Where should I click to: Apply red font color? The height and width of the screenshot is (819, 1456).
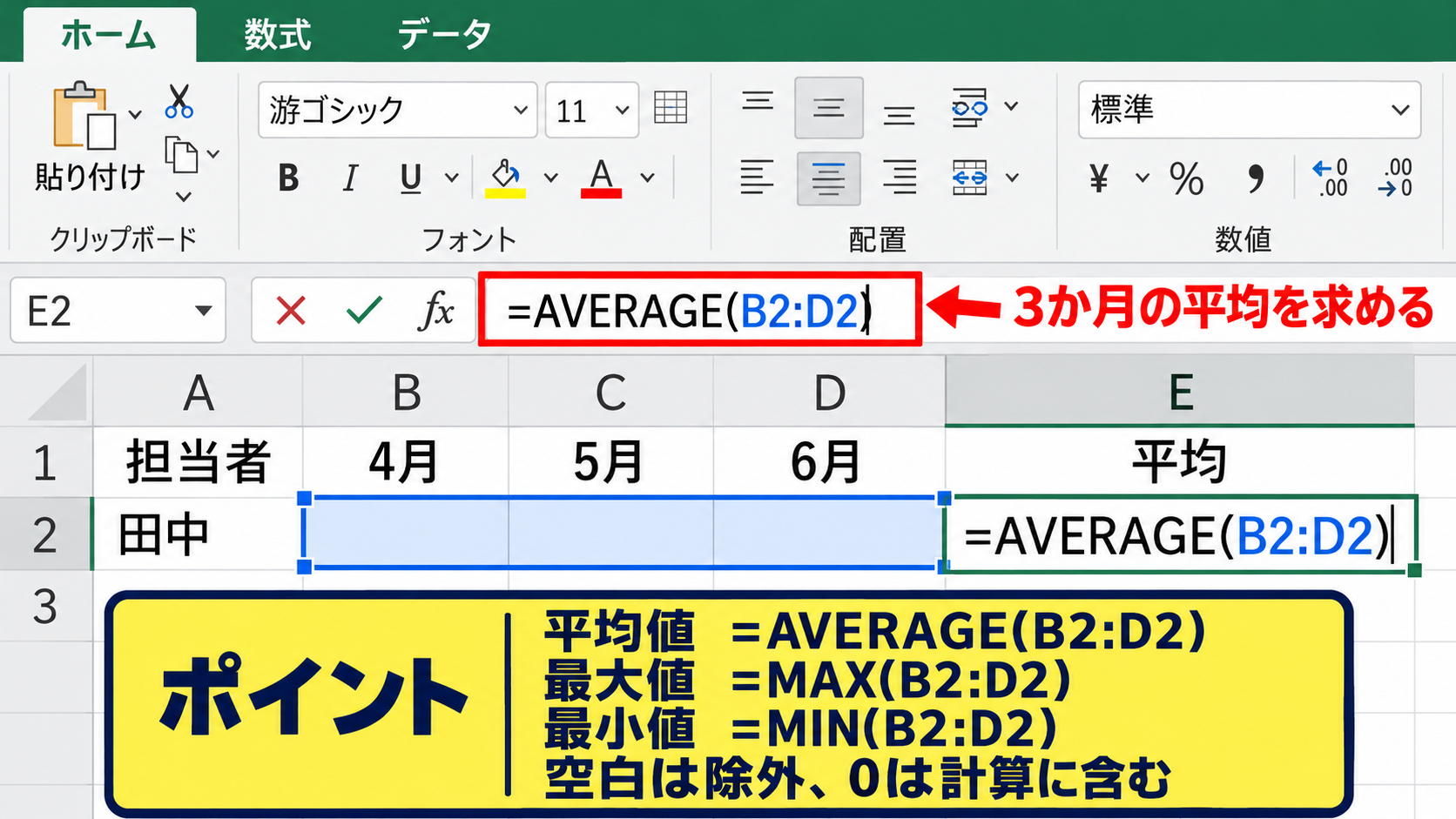pos(601,178)
